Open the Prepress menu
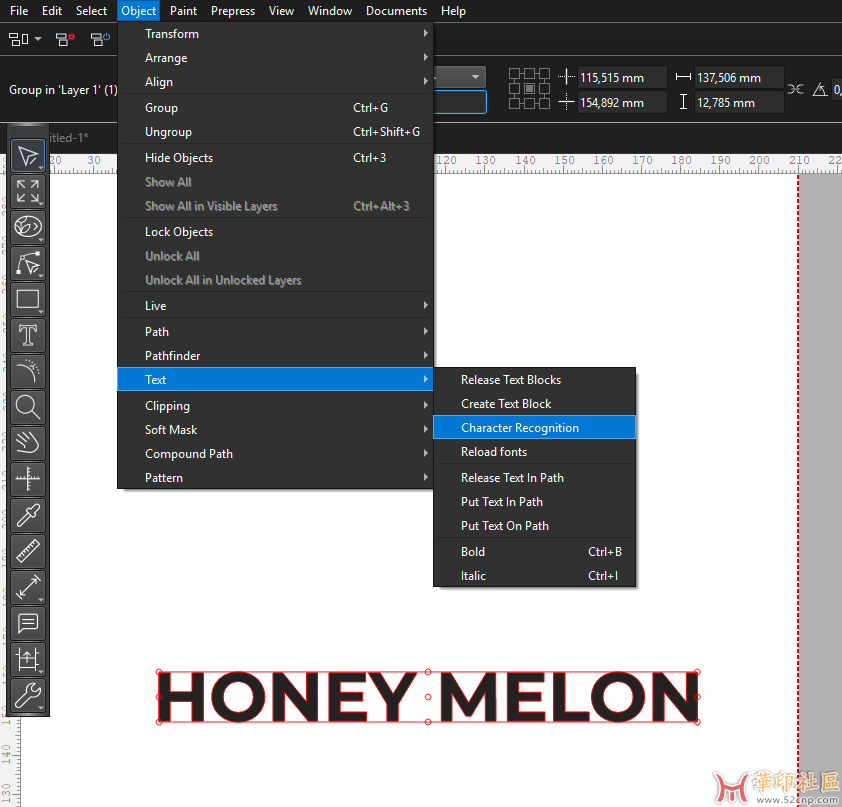Image resolution: width=842 pixels, height=807 pixels. [233, 11]
